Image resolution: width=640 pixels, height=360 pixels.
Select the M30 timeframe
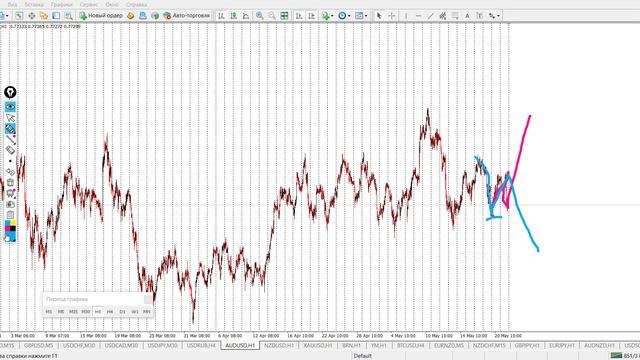85,311
